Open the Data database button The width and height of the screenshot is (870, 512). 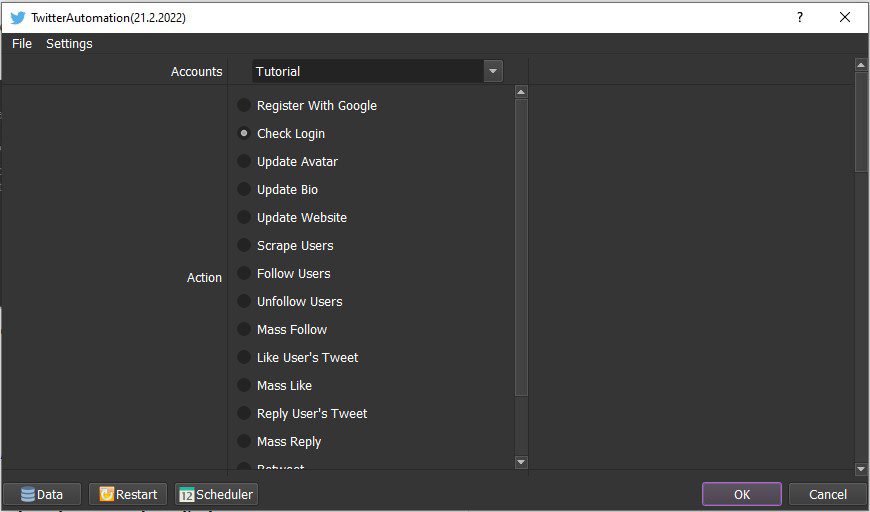(42, 494)
